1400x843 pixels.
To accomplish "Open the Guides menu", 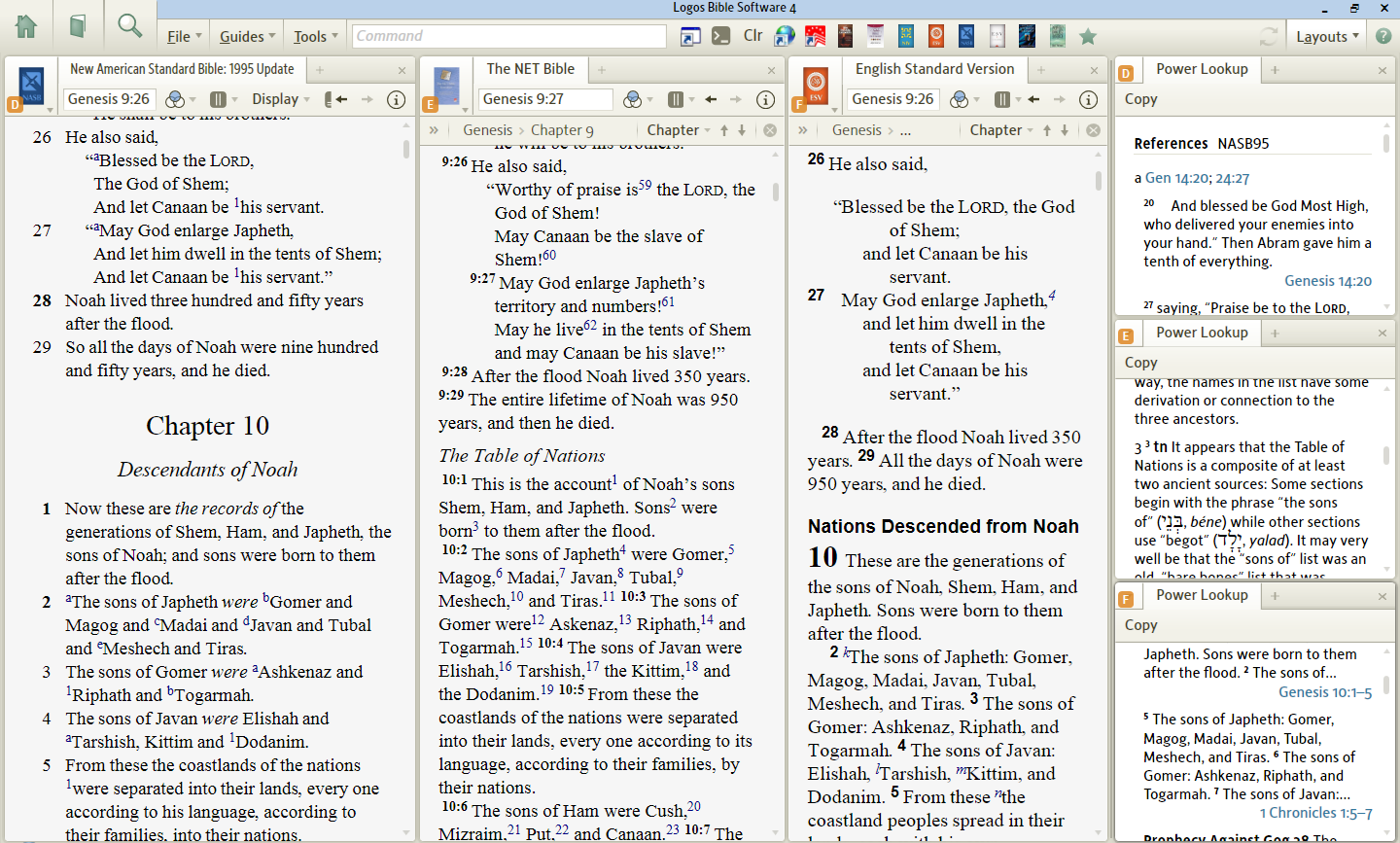I will click(247, 36).
